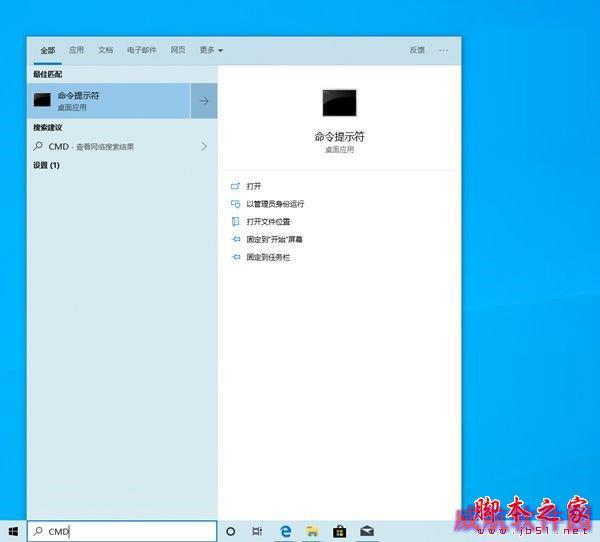Click the Cortana circle icon
This screenshot has height=542, width=600.
231,531
